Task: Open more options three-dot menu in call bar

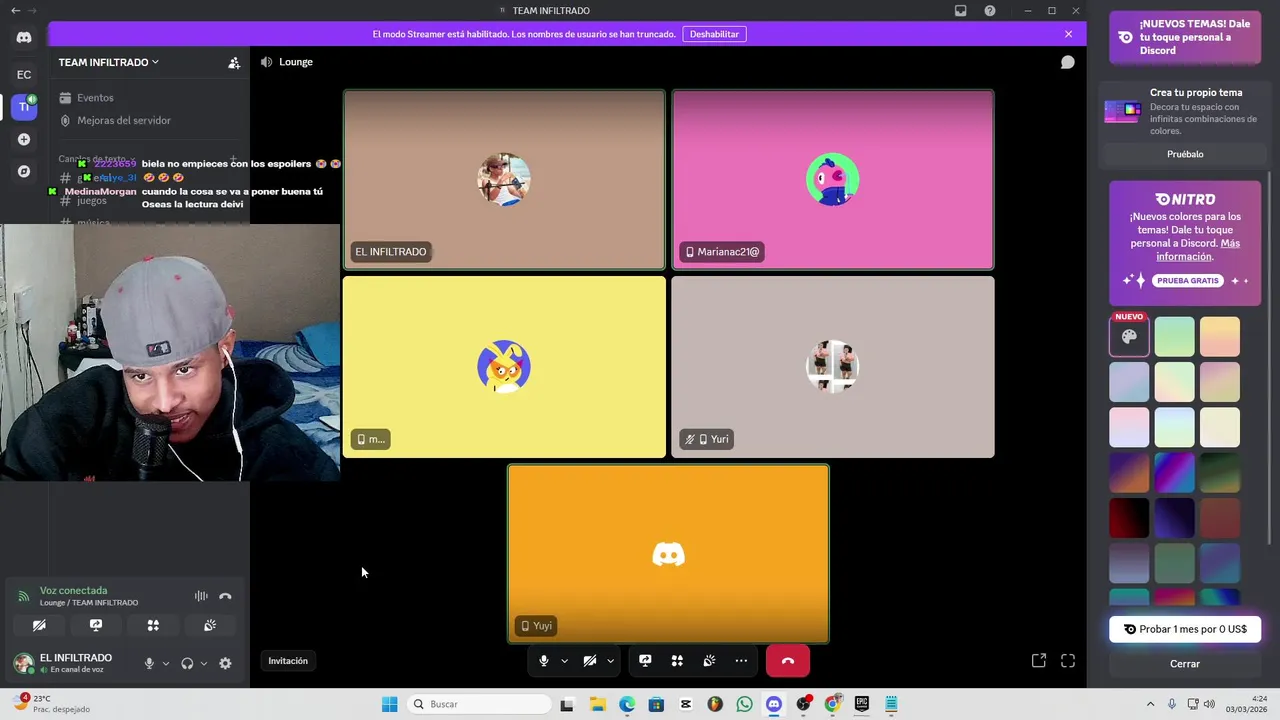Action: 741,661
